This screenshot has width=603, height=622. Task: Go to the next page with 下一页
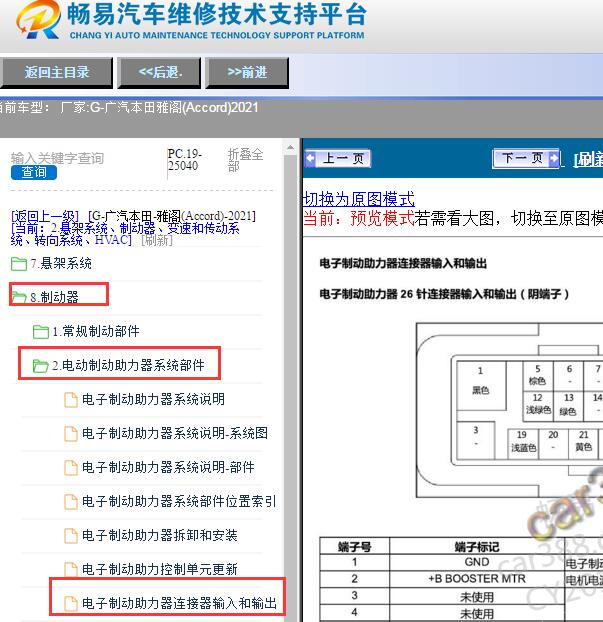526,159
